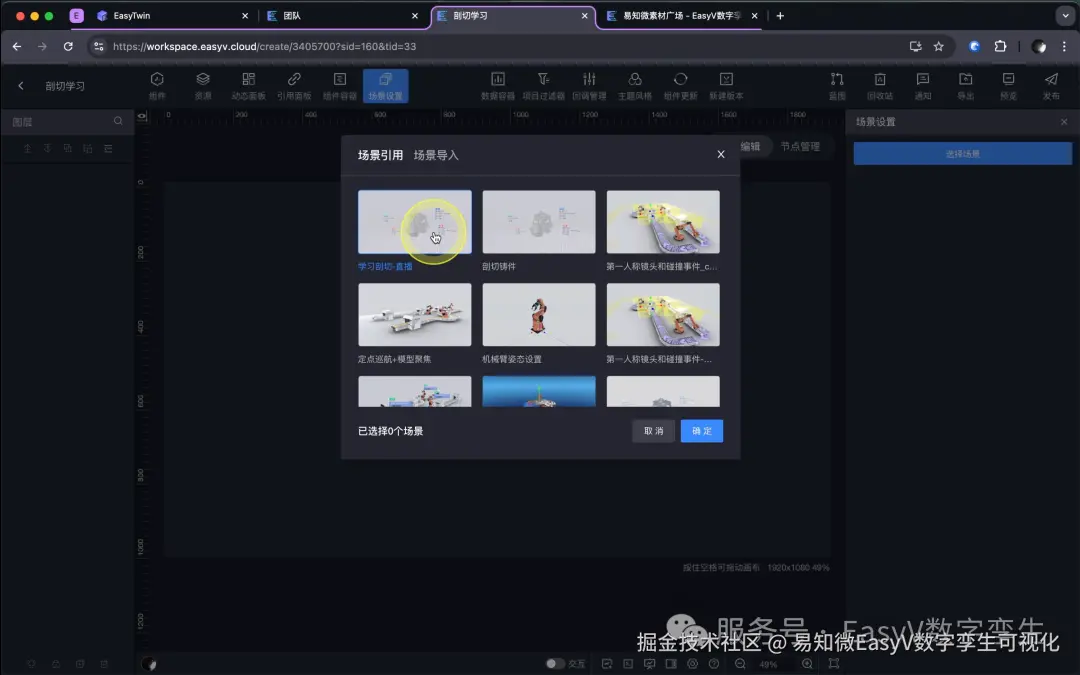
Task: Open the 通知 notifications icon
Action: coord(923,85)
